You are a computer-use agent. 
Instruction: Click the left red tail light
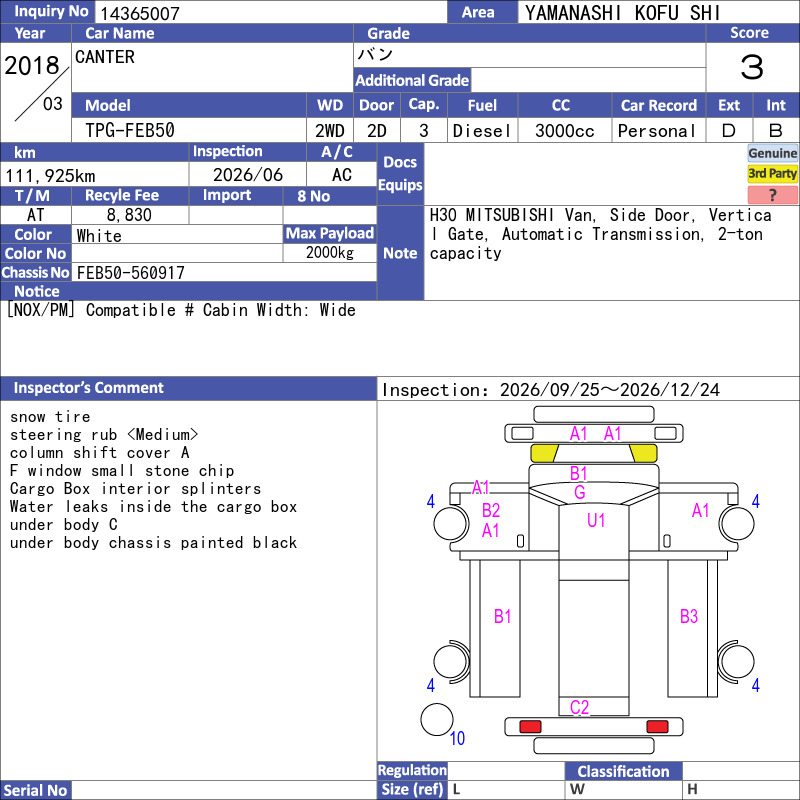point(530,727)
